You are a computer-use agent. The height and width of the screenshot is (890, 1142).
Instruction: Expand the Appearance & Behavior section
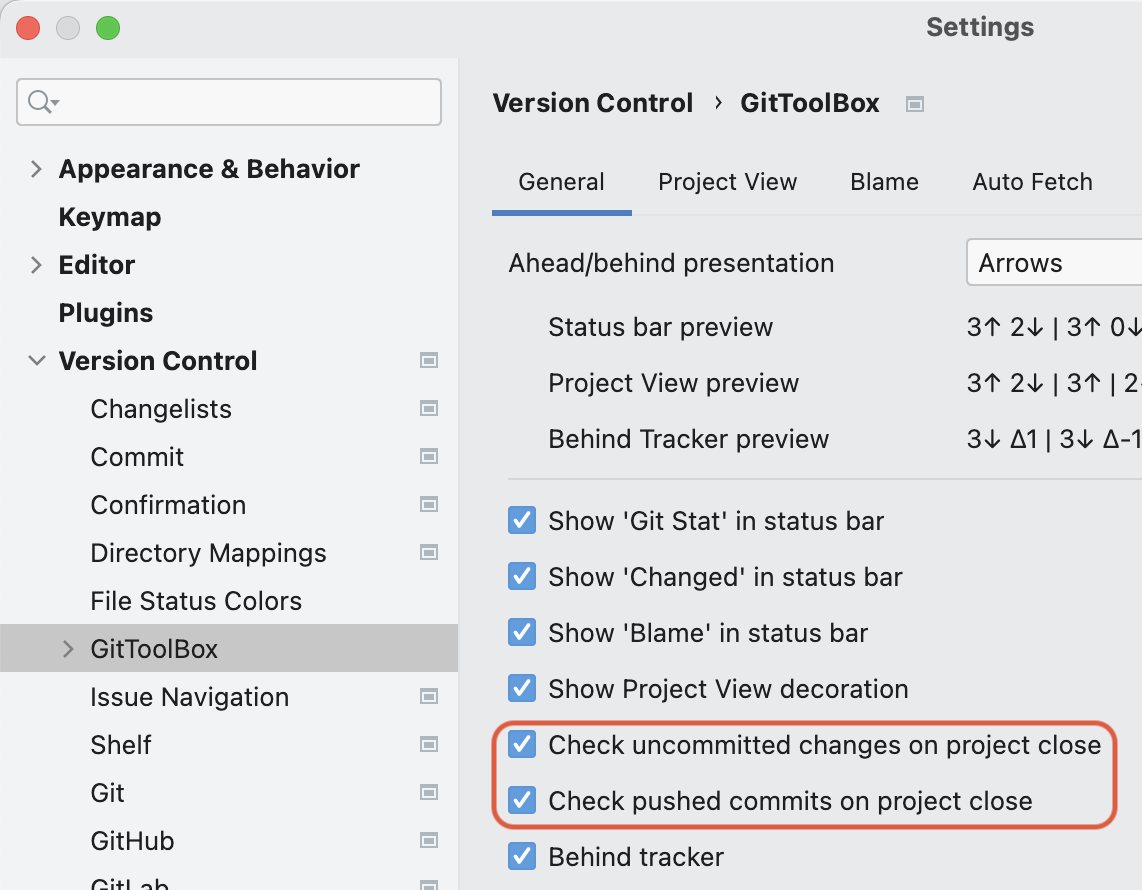[36, 168]
